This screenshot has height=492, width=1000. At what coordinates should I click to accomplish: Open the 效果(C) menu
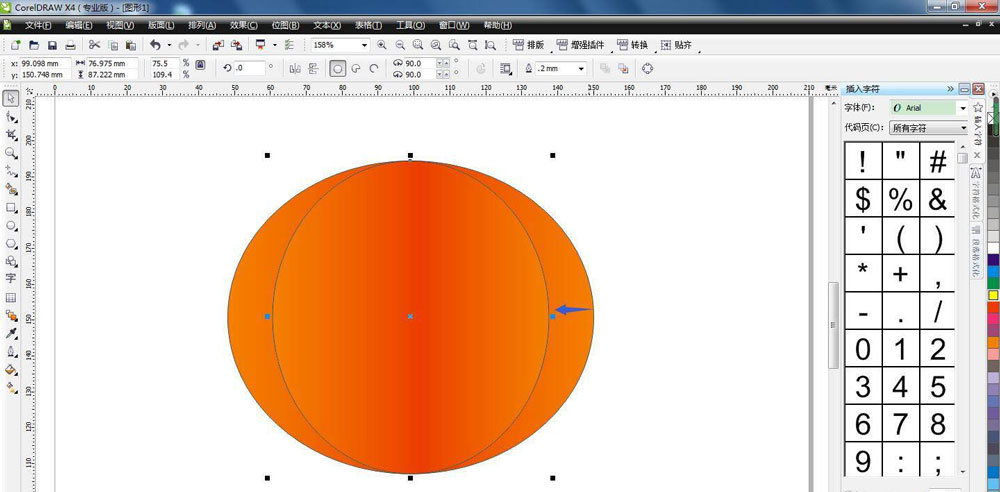tap(244, 25)
